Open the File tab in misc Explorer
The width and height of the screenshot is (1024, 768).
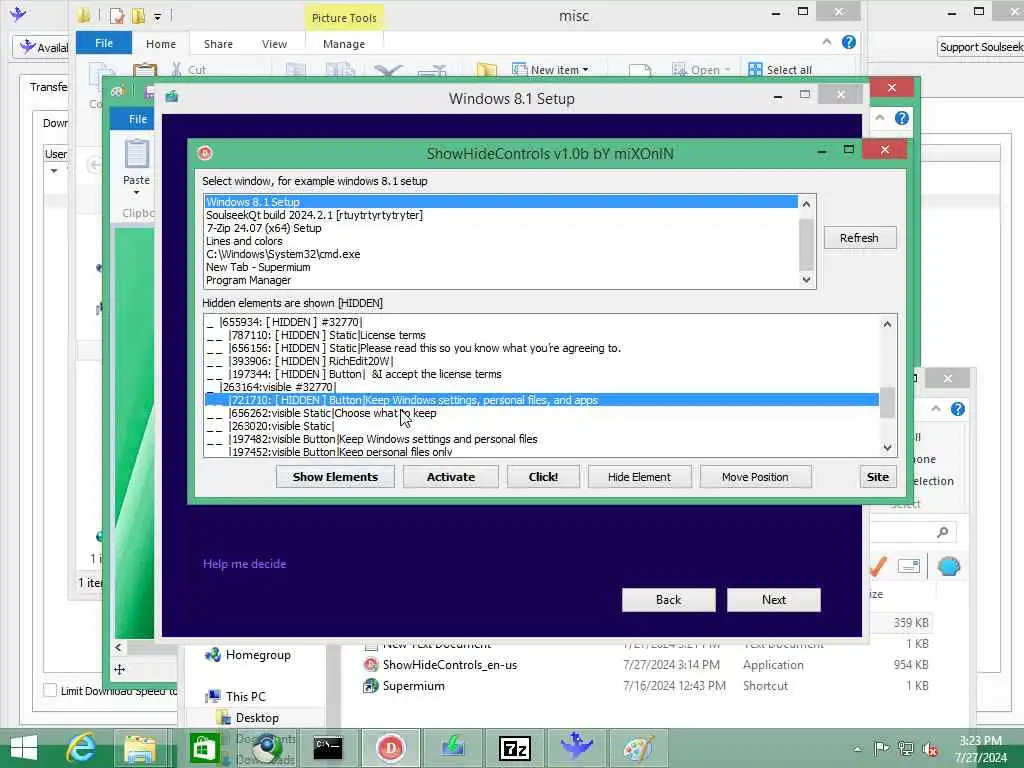(104, 43)
